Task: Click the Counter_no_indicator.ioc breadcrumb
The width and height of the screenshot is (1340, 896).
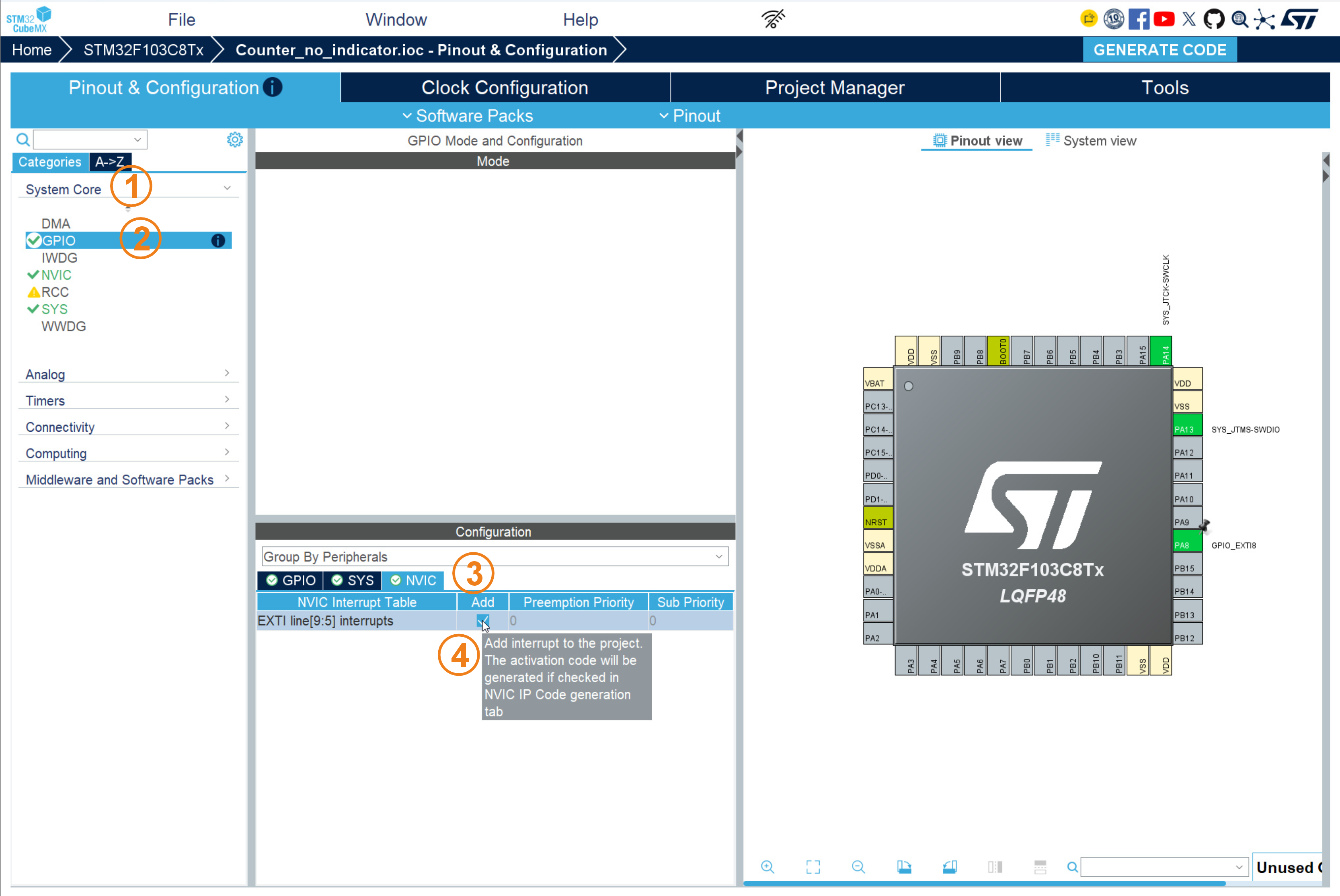Action: (421, 50)
